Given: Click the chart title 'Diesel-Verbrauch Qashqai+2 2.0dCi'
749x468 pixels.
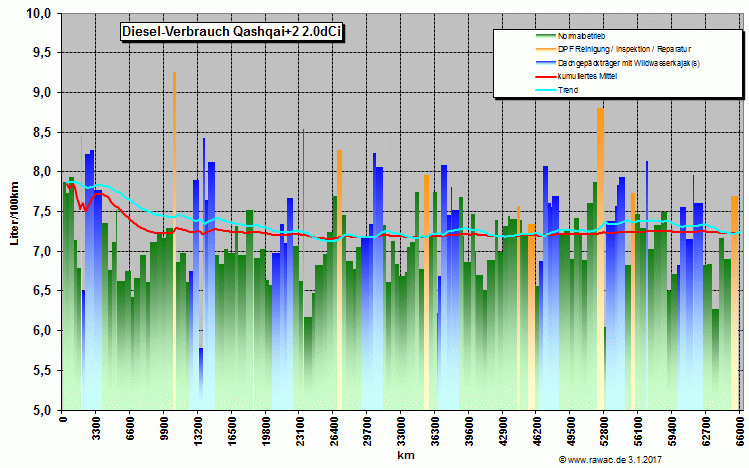Looking at the screenshot, I should 231,32.
